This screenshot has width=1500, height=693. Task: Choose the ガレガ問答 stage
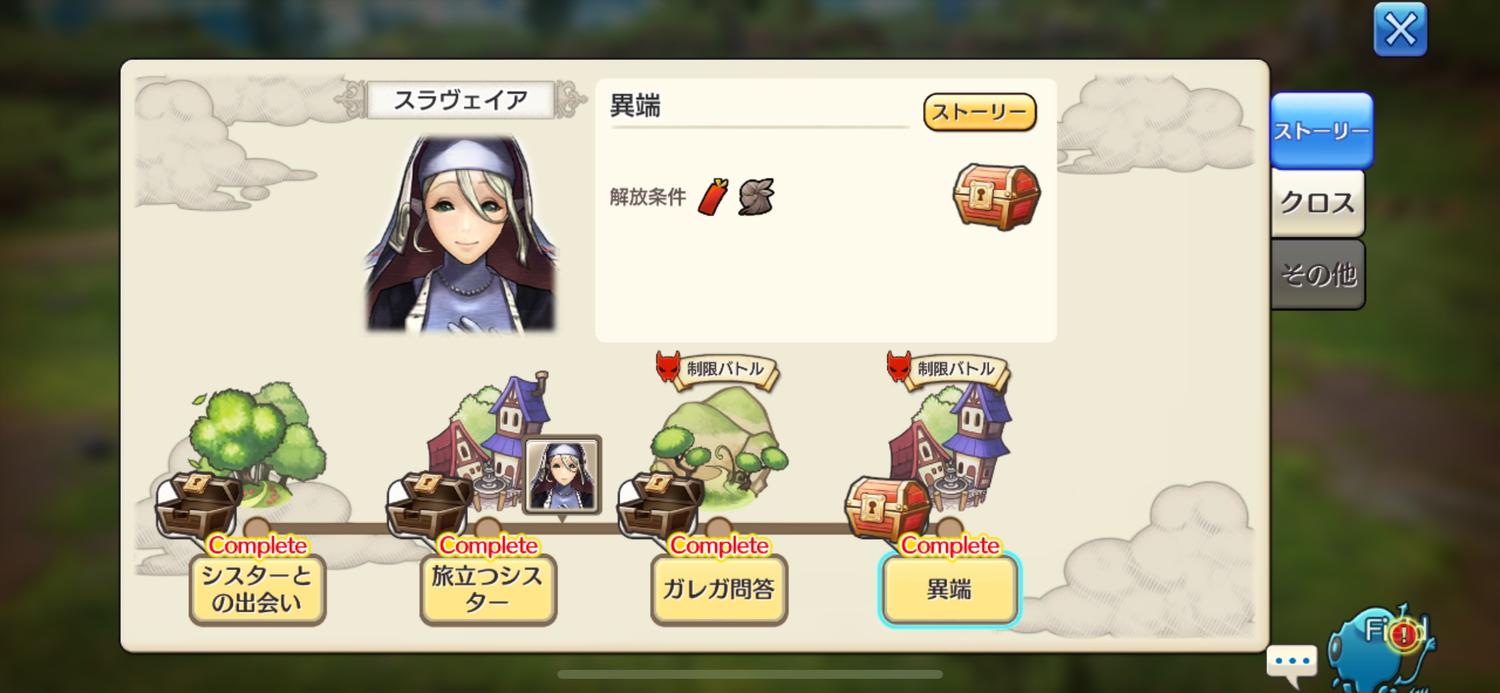(x=719, y=590)
